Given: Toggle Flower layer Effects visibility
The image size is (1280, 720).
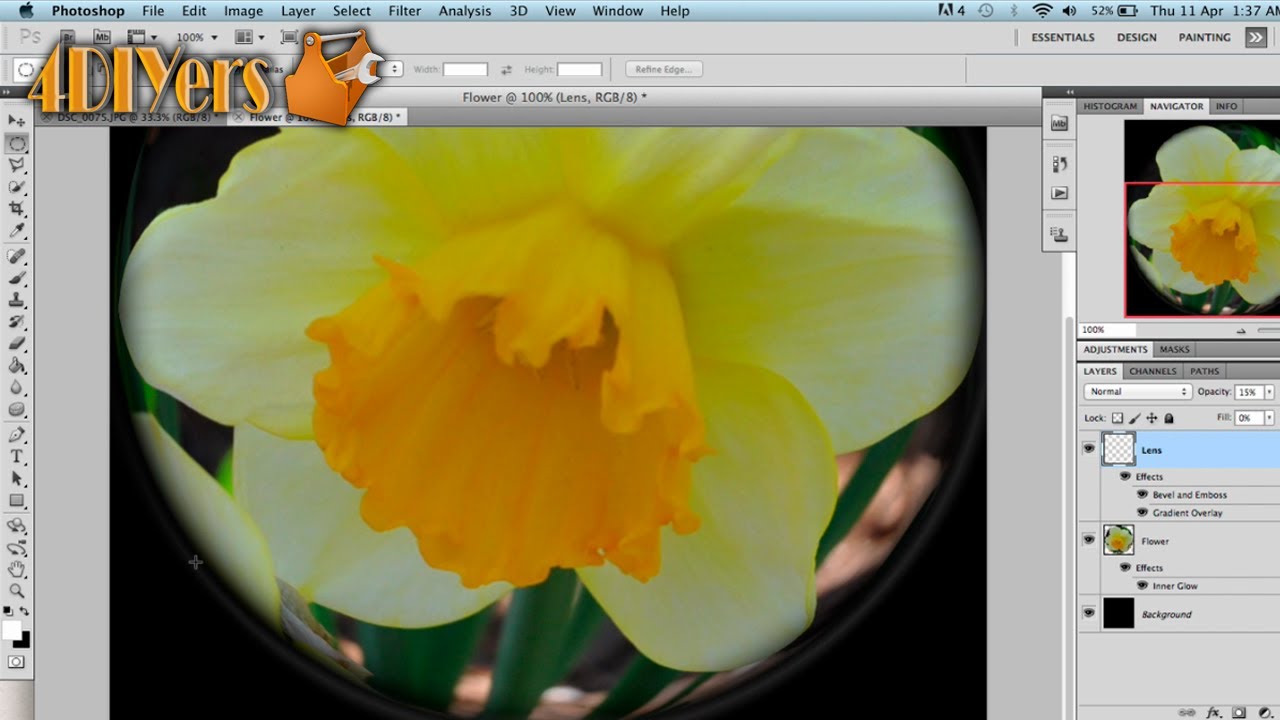Looking at the screenshot, I should tap(1125, 568).
